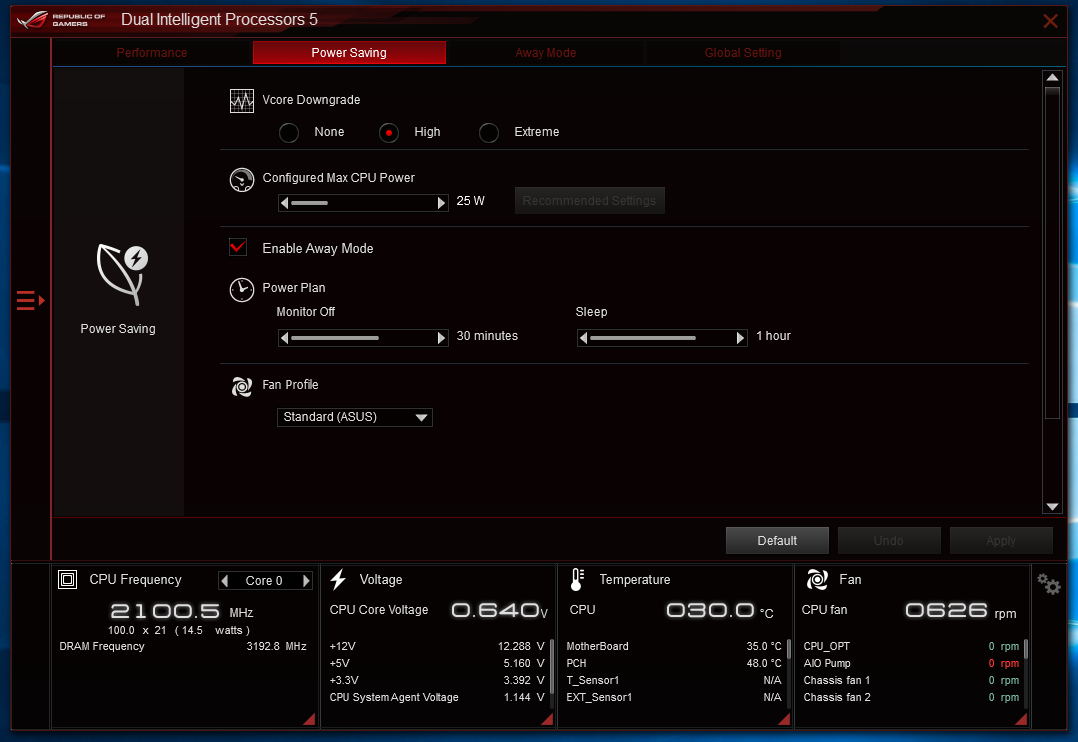Expand the Voltage panel corner triangle
Image resolution: width=1078 pixels, height=742 pixels.
pyautogui.click(x=547, y=719)
